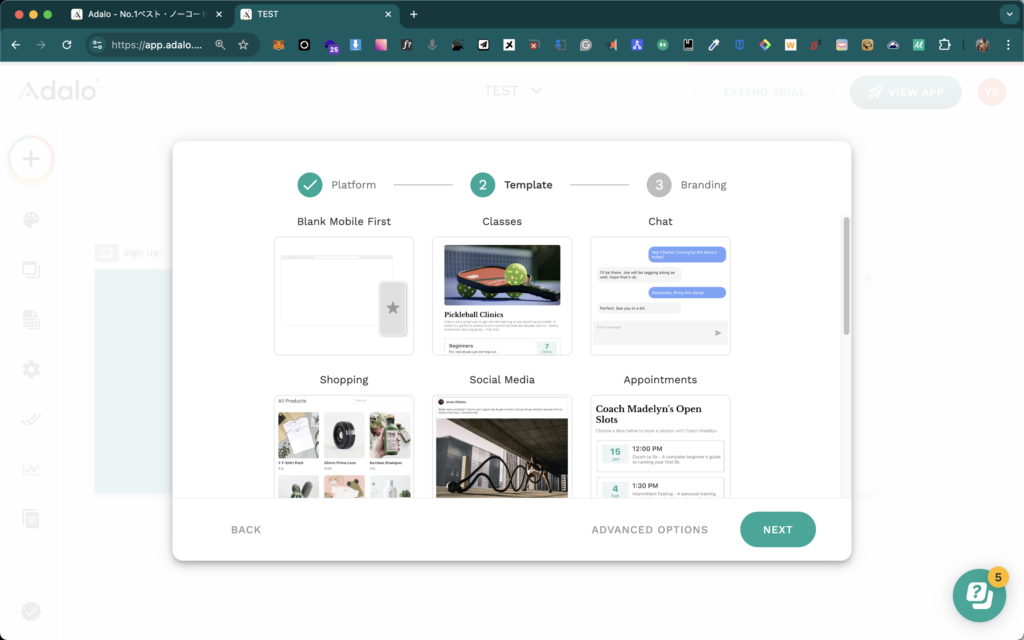Open the Publish double-check icon in the sidebar

click(31, 419)
